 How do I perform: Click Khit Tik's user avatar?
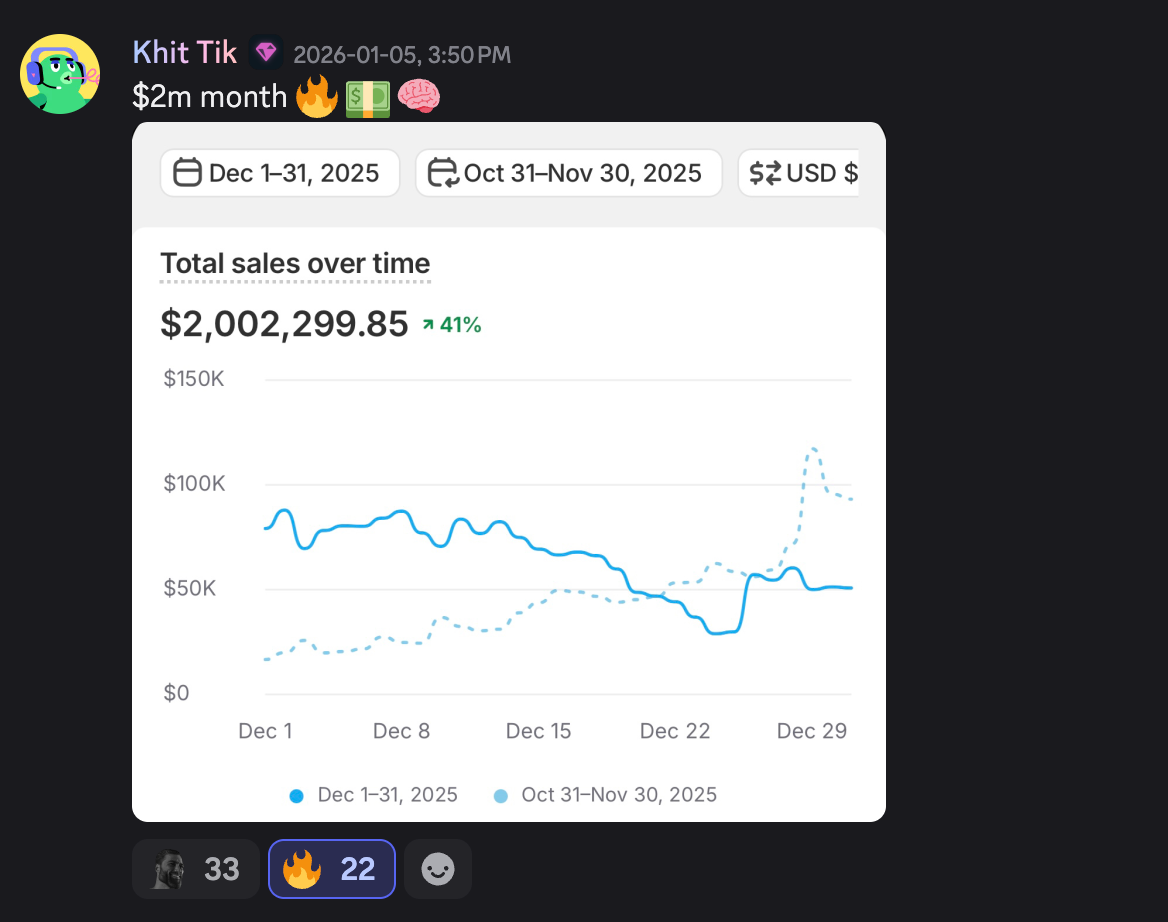tap(60, 74)
